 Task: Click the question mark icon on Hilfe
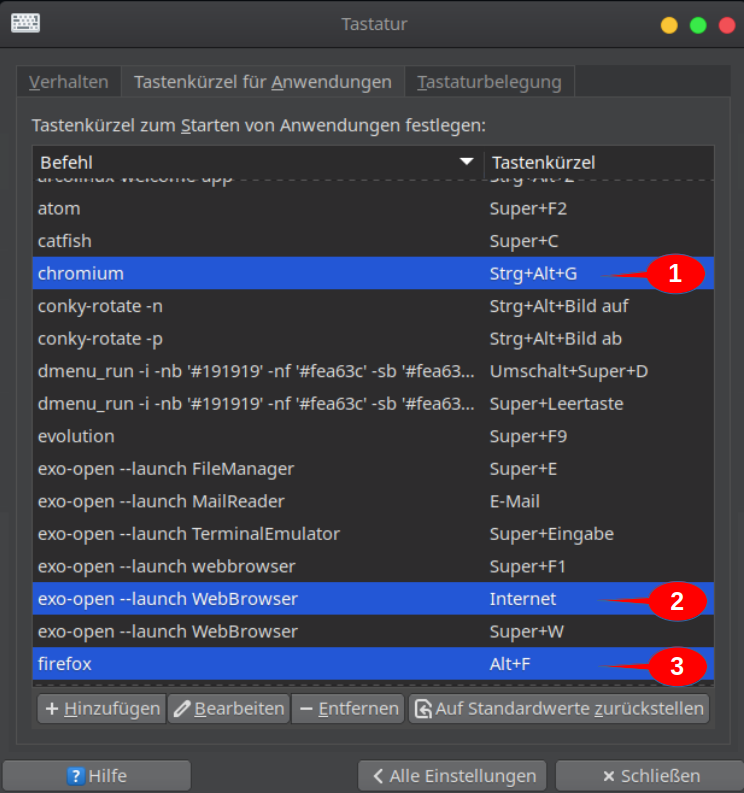(76, 776)
